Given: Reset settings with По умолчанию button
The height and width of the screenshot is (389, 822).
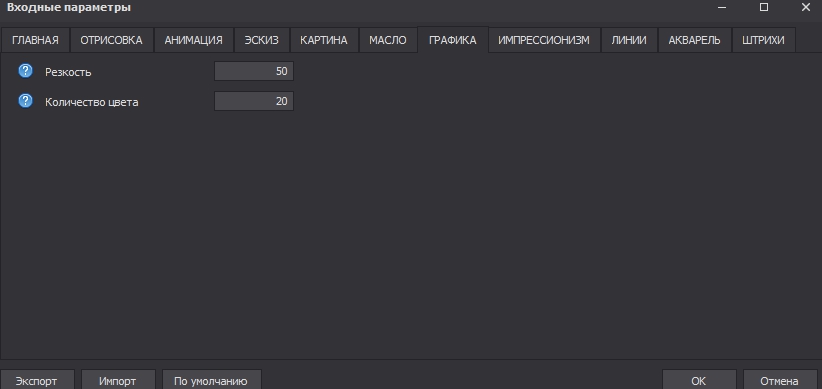Looking at the screenshot, I should tap(211, 381).
